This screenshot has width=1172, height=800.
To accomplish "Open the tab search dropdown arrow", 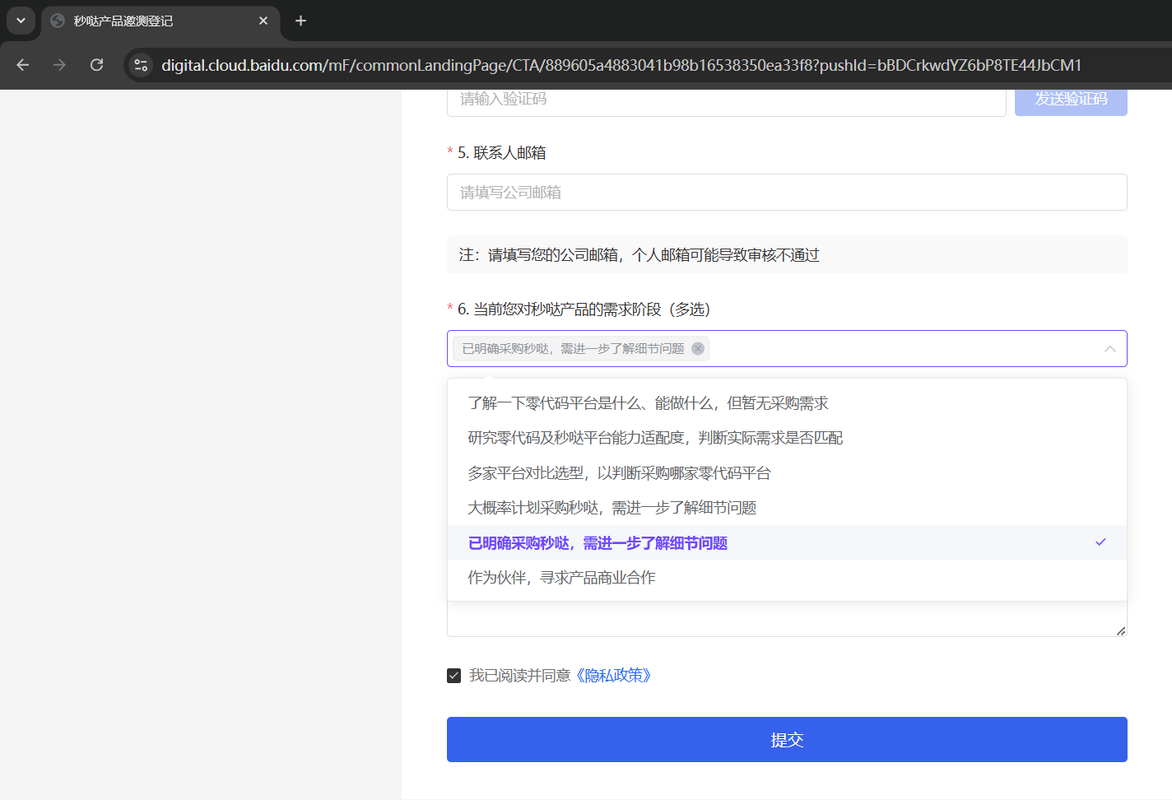I will coord(21,21).
